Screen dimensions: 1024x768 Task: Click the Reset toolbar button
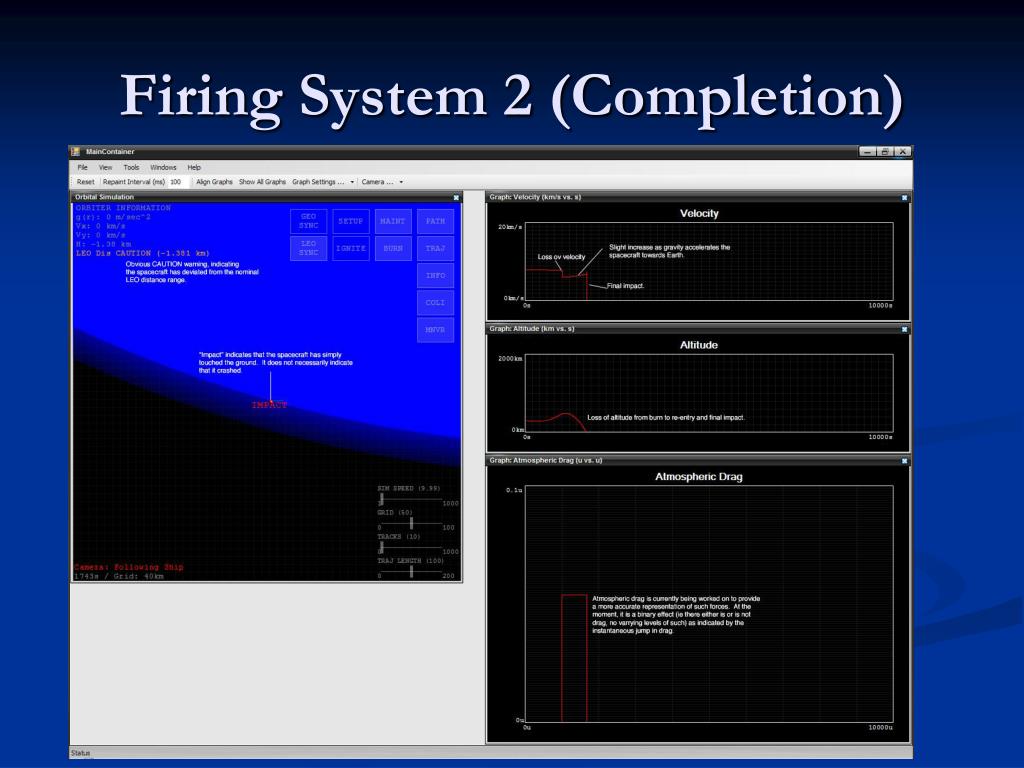tap(86, 182)
